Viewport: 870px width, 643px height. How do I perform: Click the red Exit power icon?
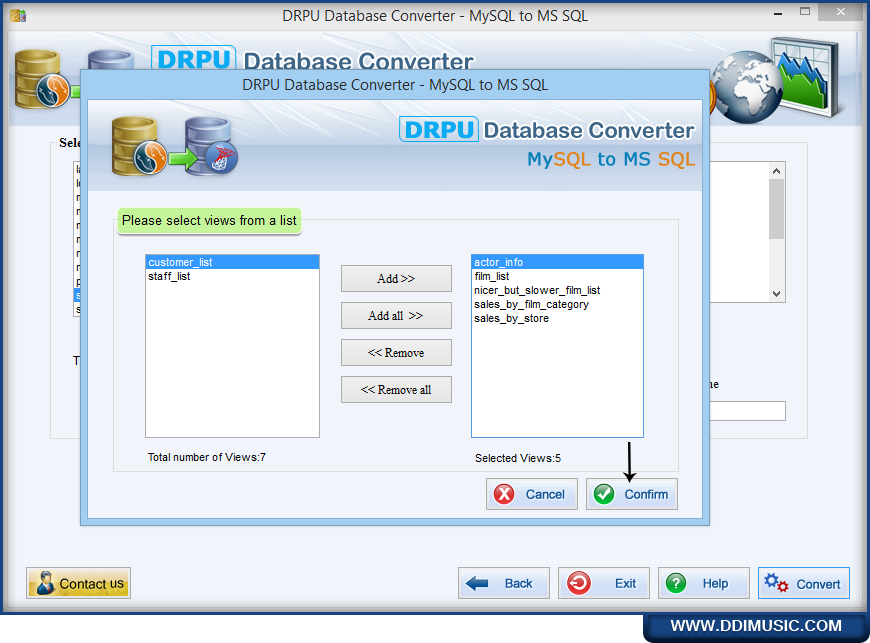tap(579, 583)
